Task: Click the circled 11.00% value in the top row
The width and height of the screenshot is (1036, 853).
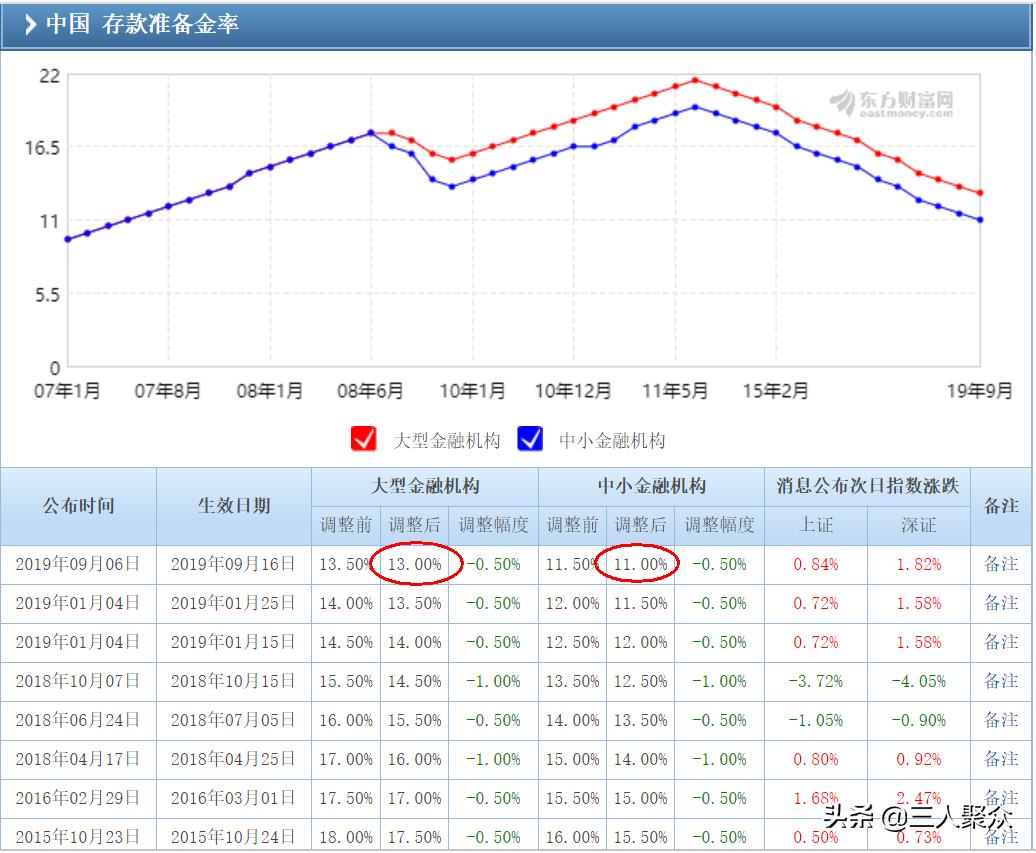Action: [643, 564]
